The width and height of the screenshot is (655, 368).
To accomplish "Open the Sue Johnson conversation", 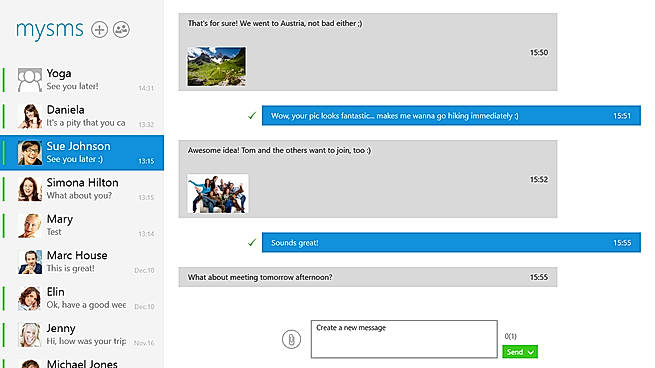I will [82, 152].
